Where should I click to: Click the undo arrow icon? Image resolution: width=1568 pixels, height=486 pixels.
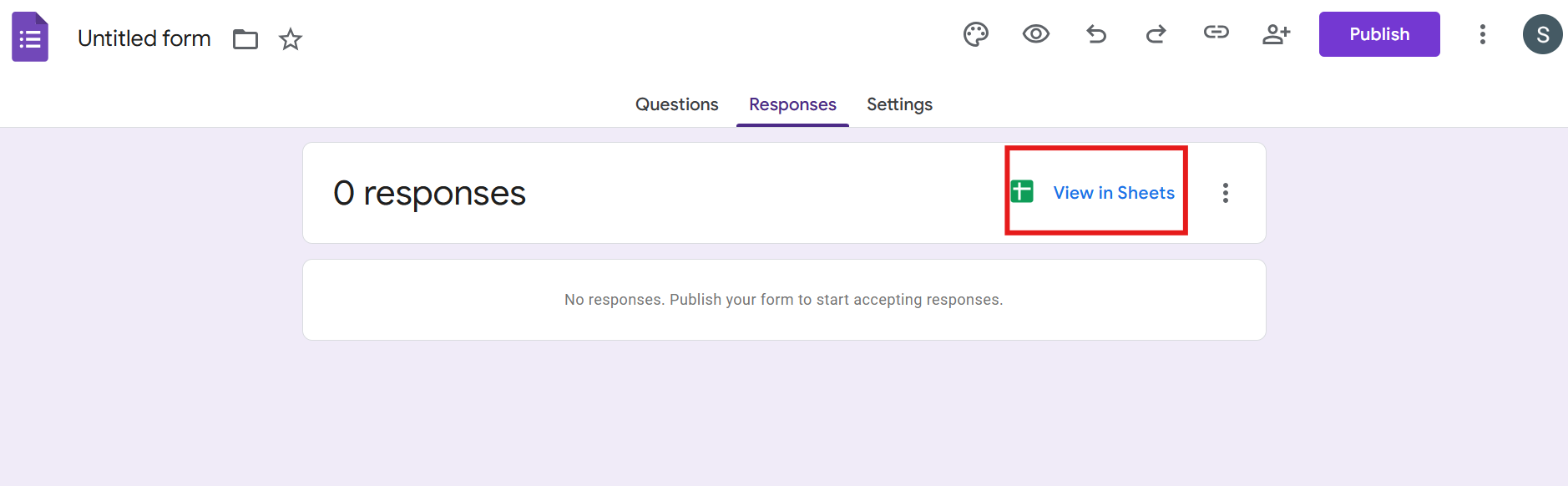pyautogui.click(x=1096, y=34)
